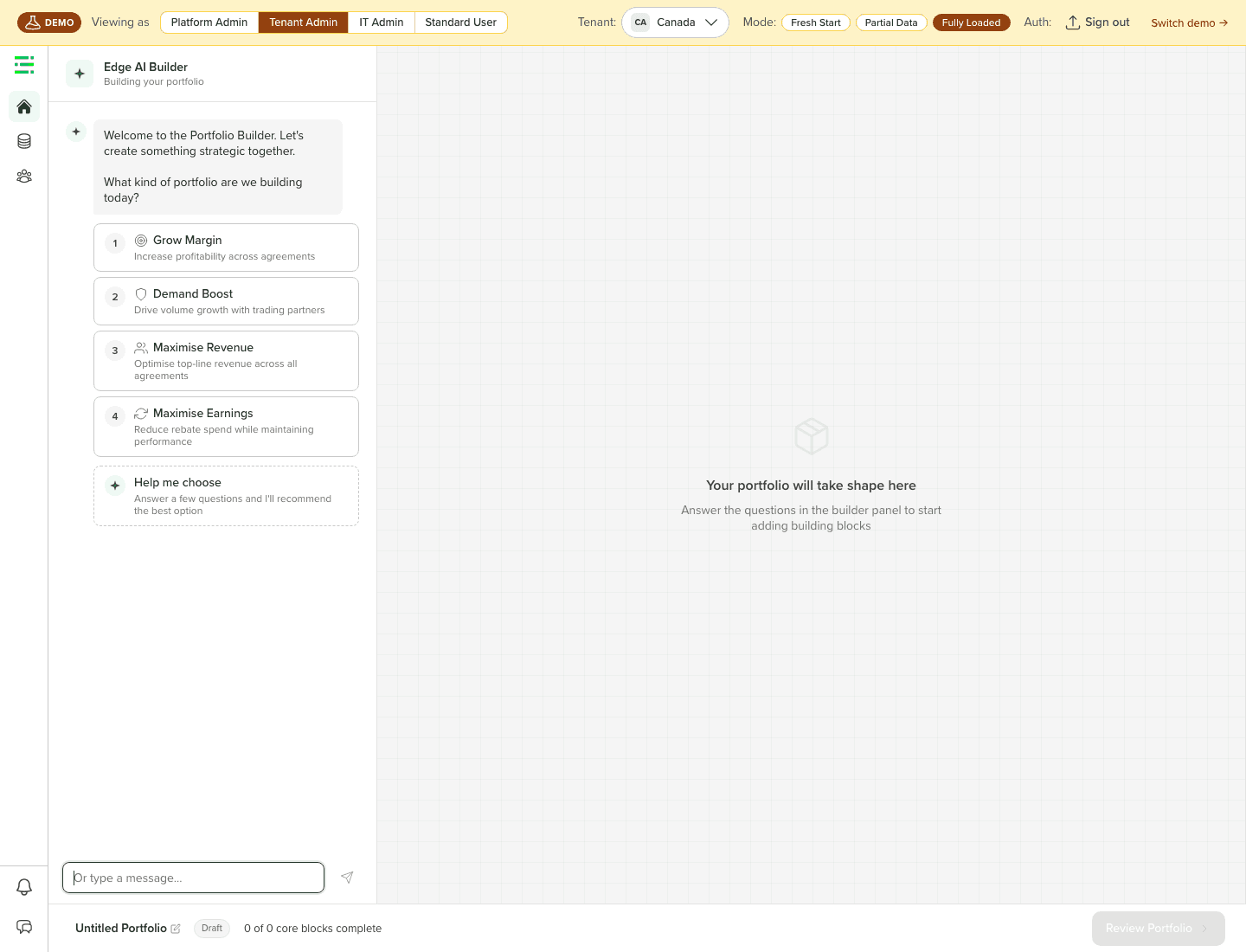Click the DEMO flask badge

(x=49, y=23)
